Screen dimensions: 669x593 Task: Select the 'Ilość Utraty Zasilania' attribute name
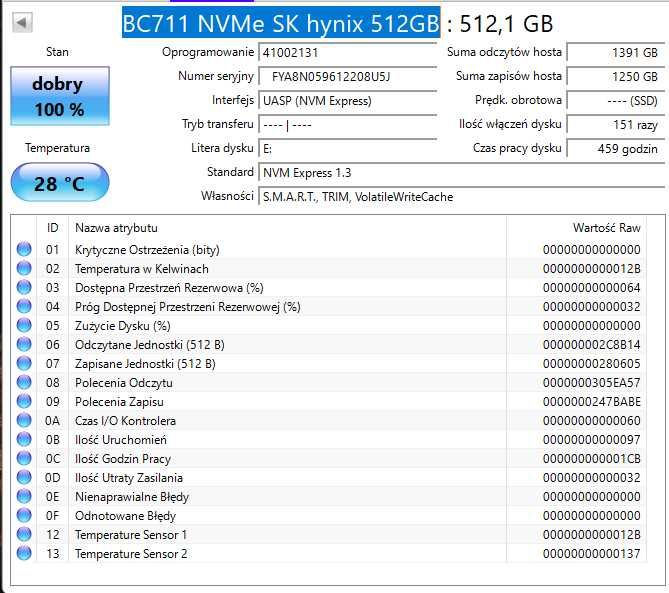click(129, 478)
